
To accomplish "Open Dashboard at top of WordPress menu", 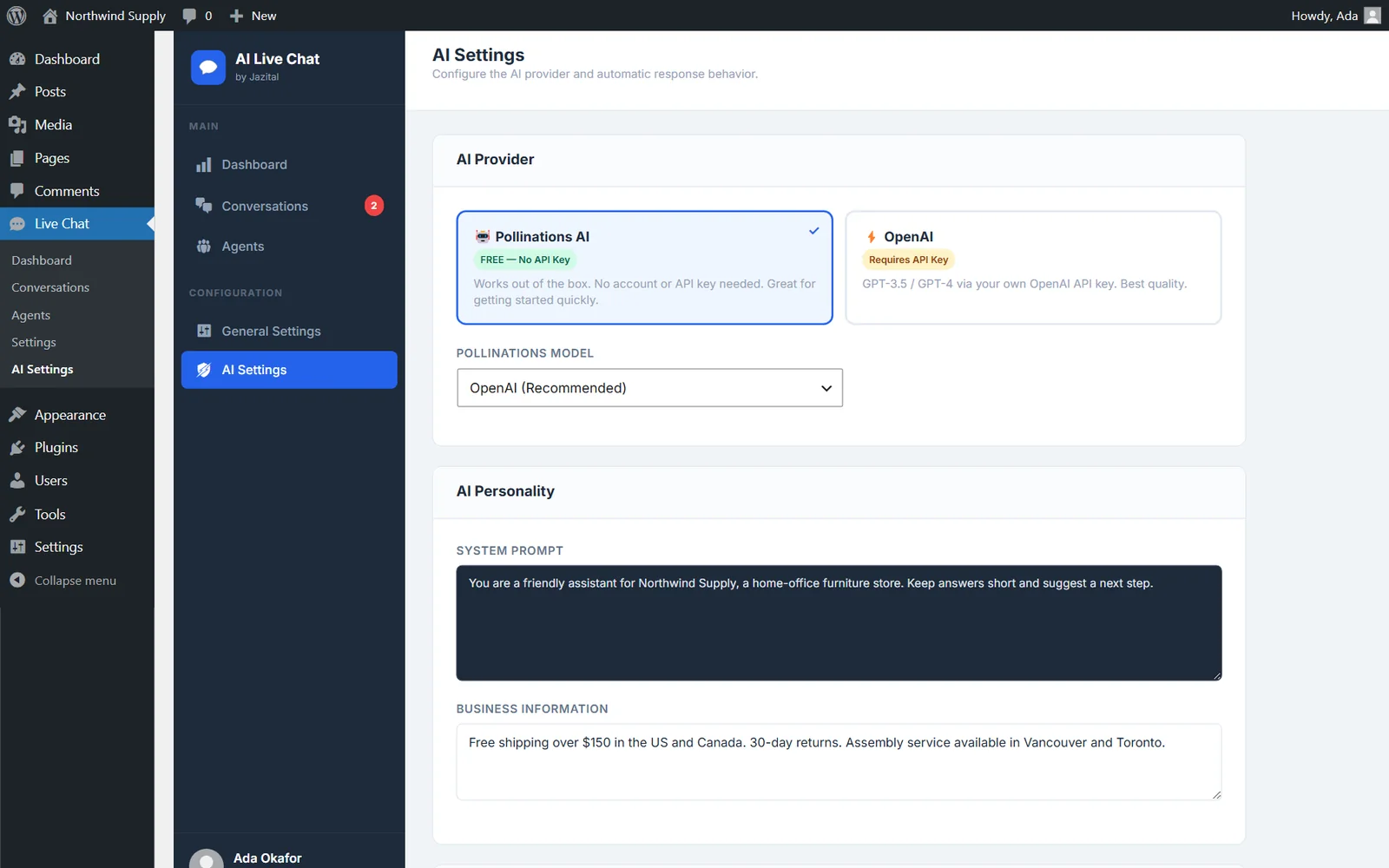I will tap(77, 59).
